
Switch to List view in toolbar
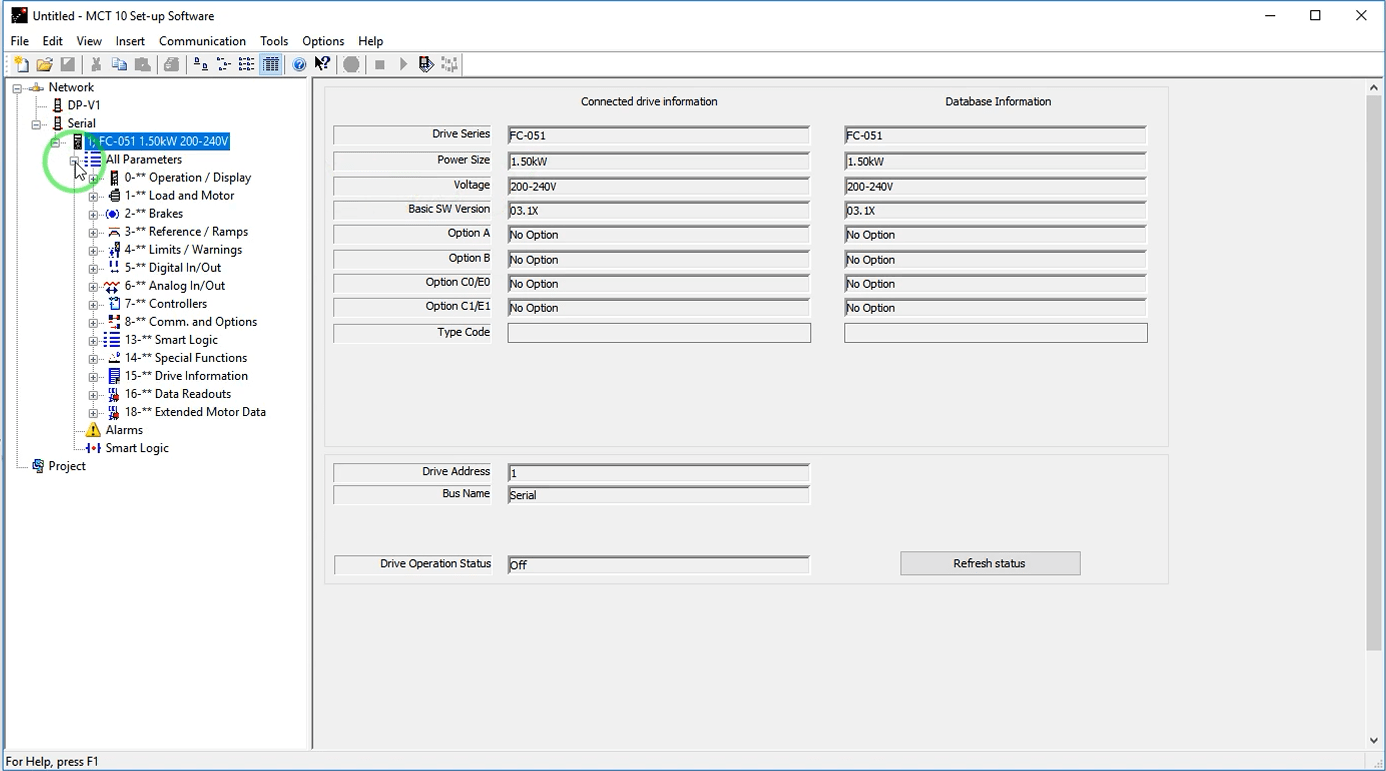247,64
